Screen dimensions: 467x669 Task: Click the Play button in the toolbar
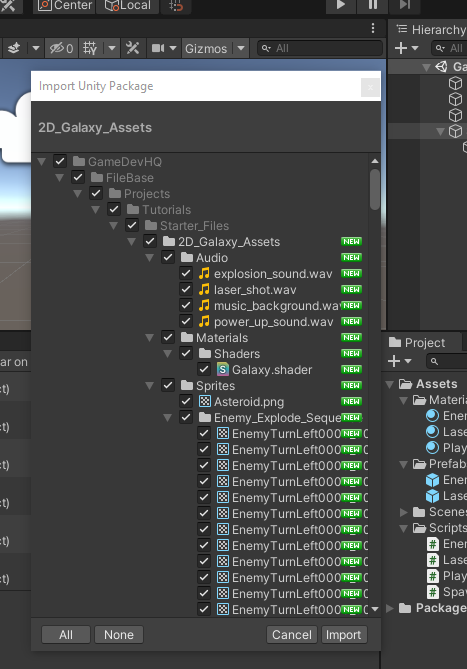340,5
